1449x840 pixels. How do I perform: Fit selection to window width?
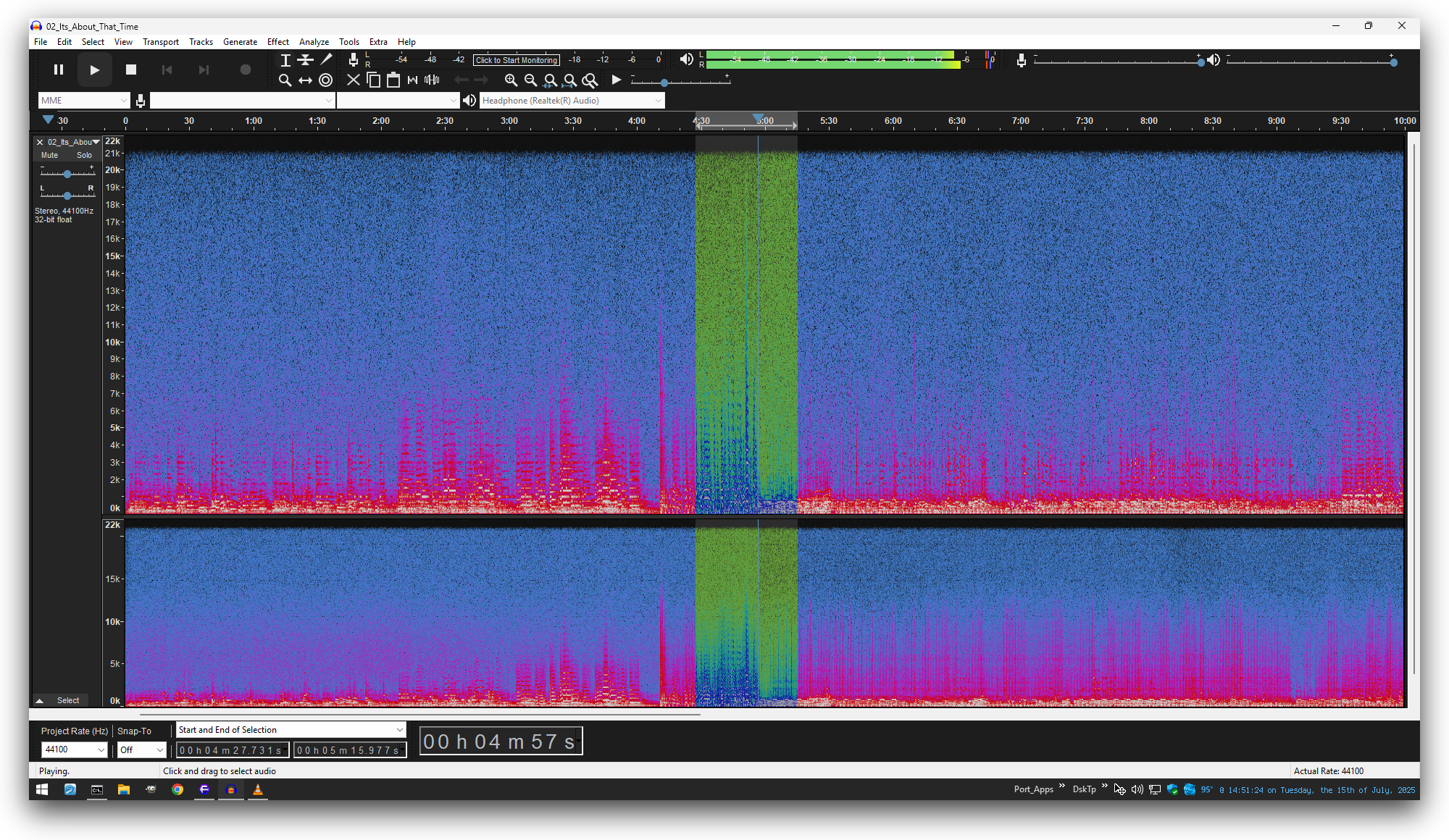click(550, 80)
